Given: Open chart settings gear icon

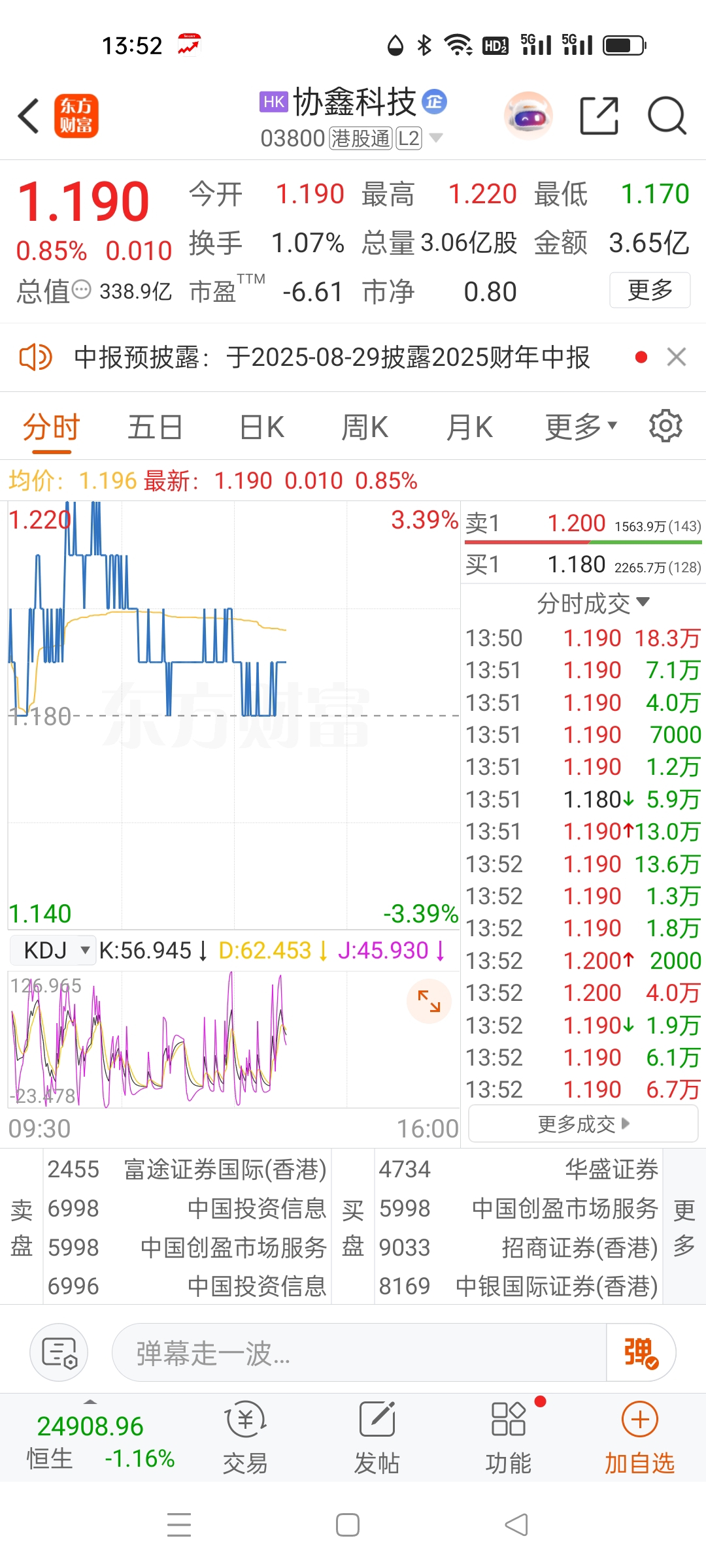Looking at the screenshot, I should [x=665, y=426].
